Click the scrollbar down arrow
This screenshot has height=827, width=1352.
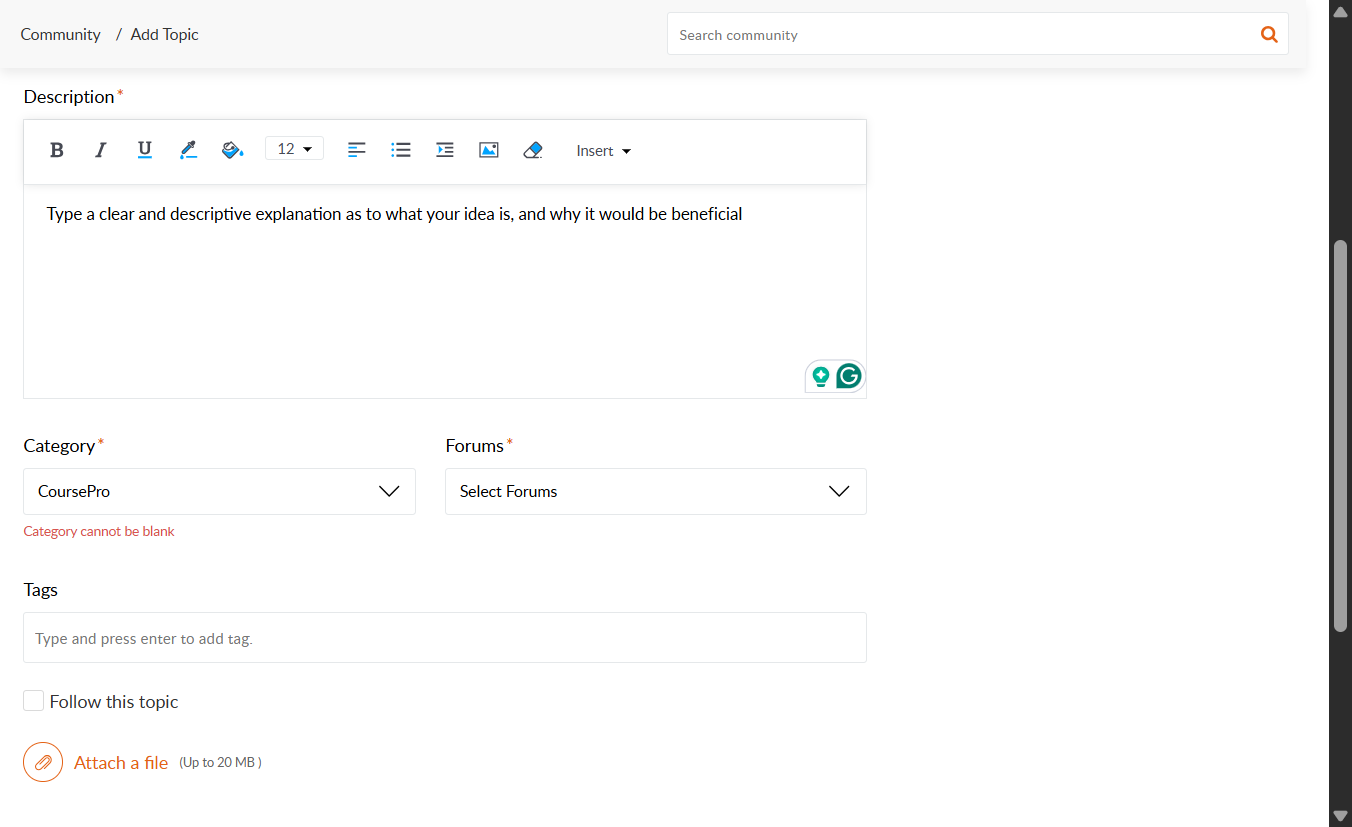coord(1340,816)
